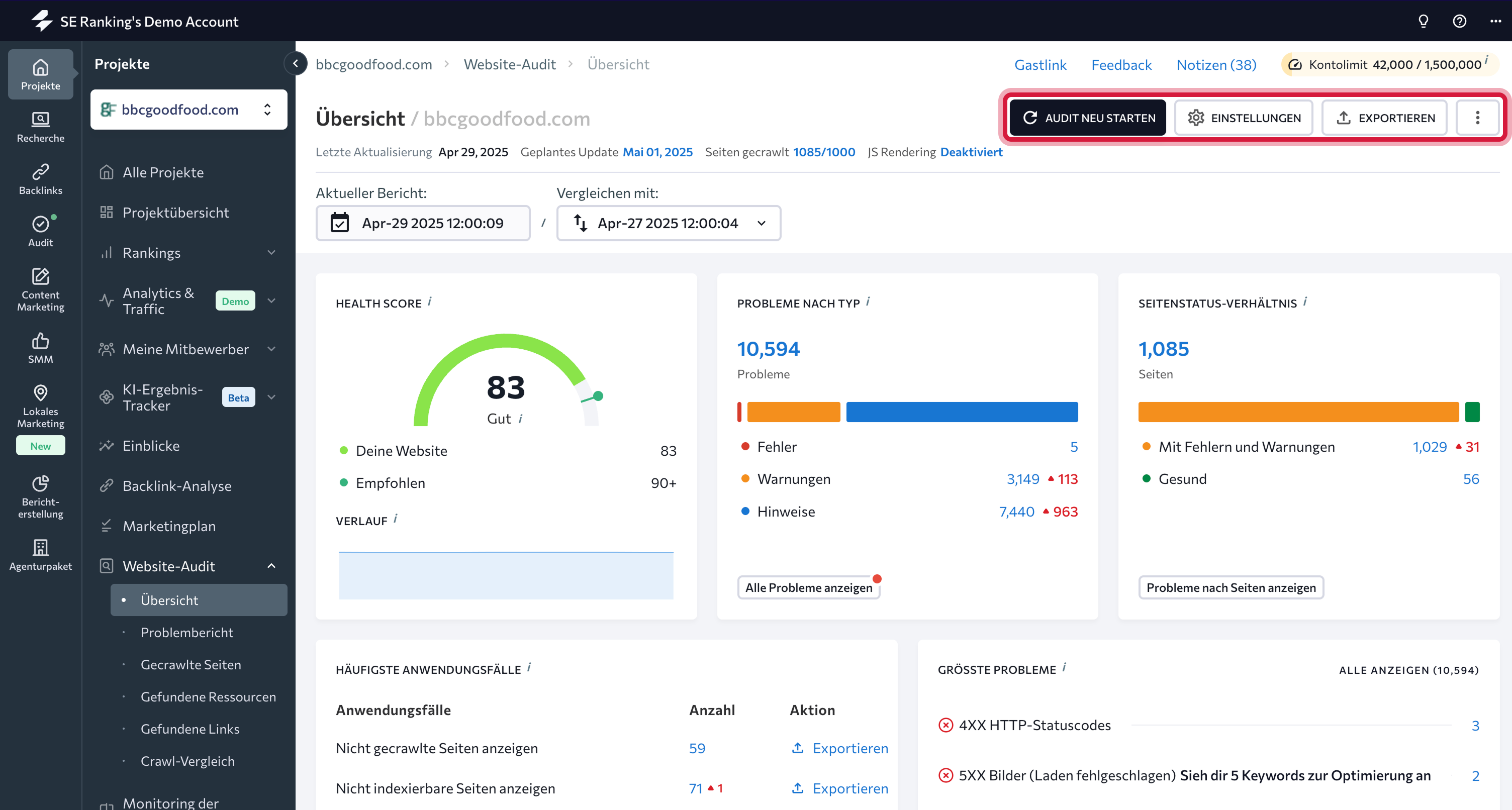Viewport: 1512px width, 810px height.
Task: Open Backlink-Analyse in sidebar
Action: point(176,486)
